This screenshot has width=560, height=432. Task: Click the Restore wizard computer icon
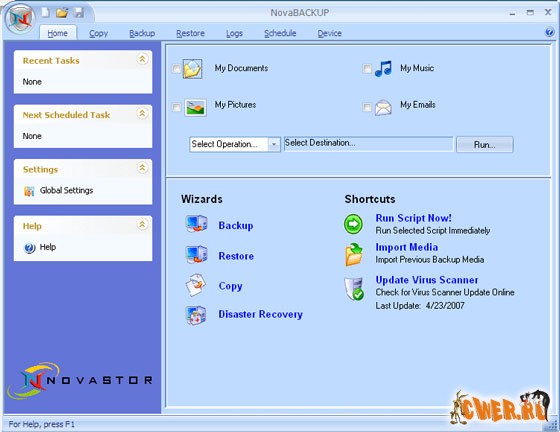point(196,255)
